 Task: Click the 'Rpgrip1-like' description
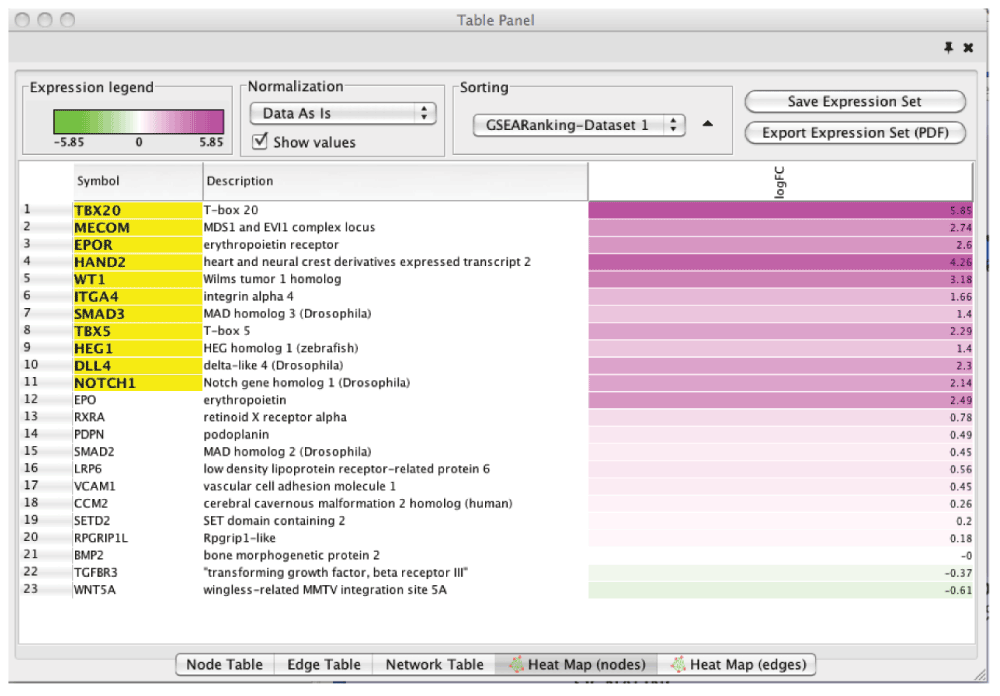[239, 538]
